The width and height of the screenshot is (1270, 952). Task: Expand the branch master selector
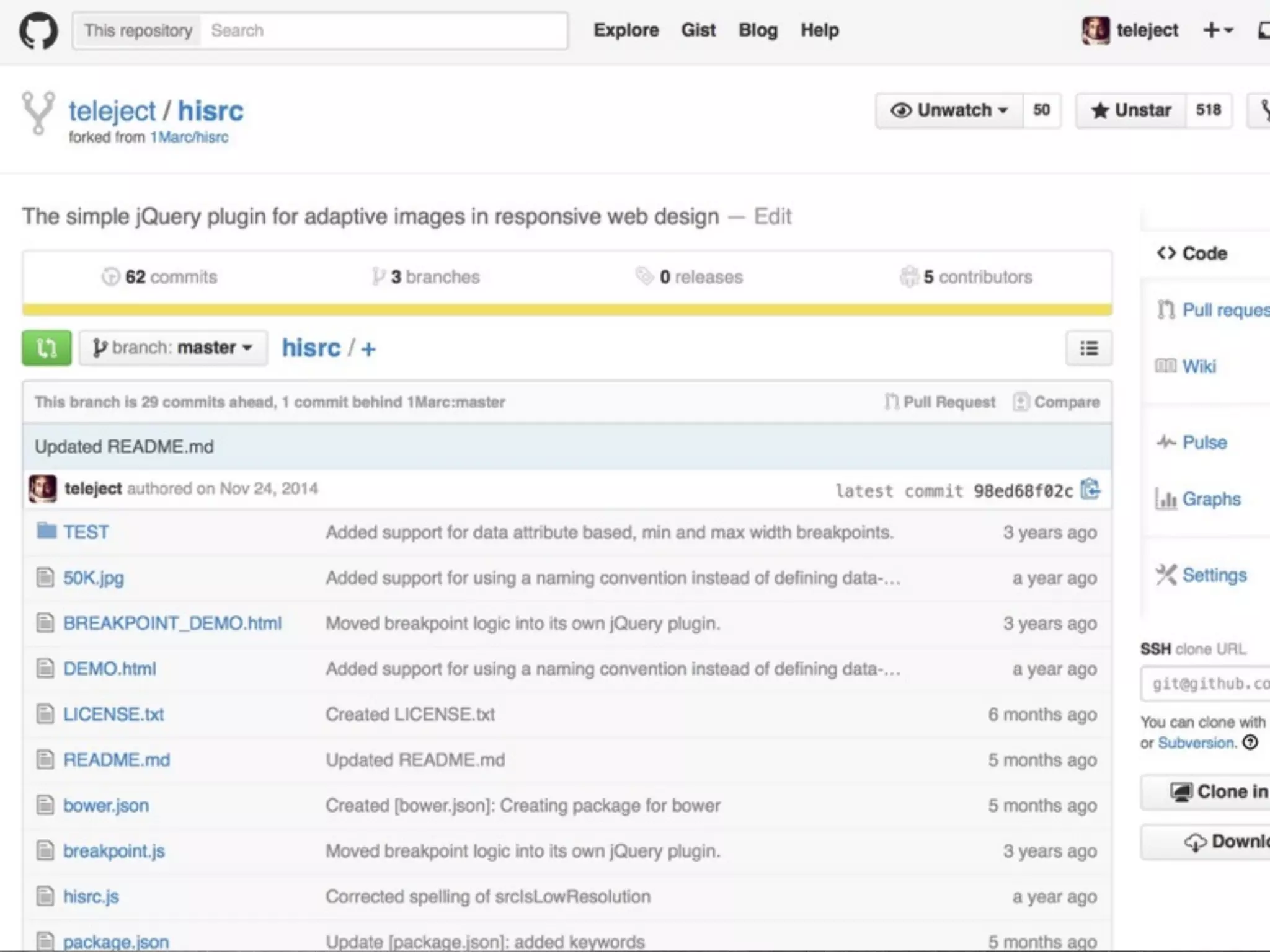pyautogui.click(x=173, y=348)
